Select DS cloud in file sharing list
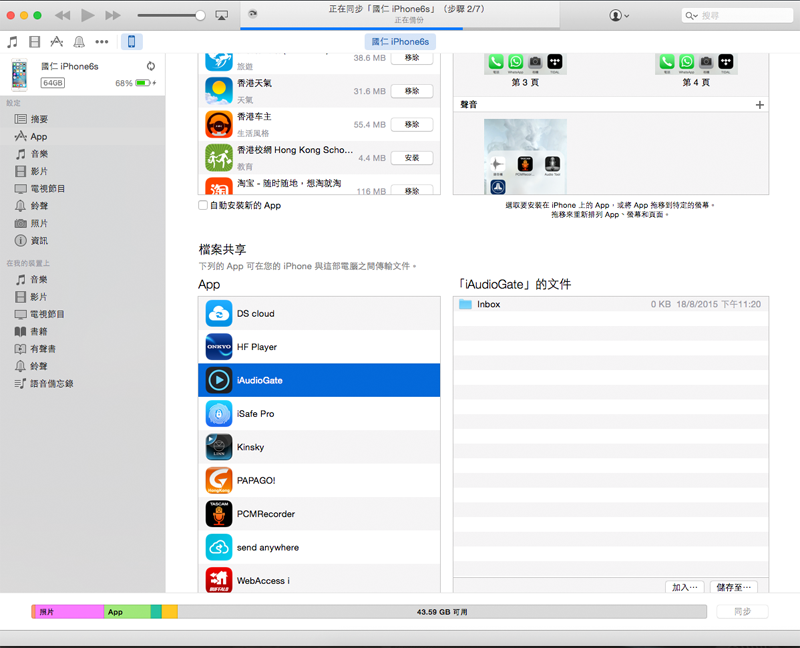 tap(319, 313)
